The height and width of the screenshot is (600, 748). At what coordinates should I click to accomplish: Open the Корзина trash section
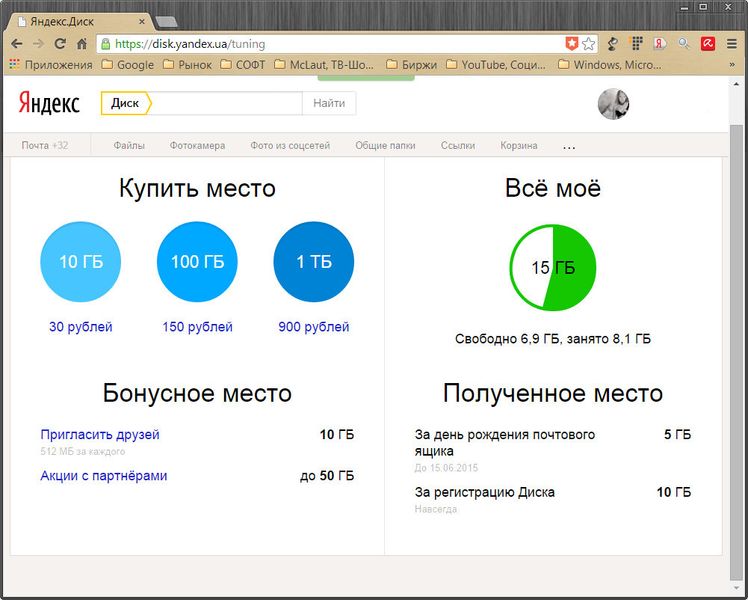[519, 145]
